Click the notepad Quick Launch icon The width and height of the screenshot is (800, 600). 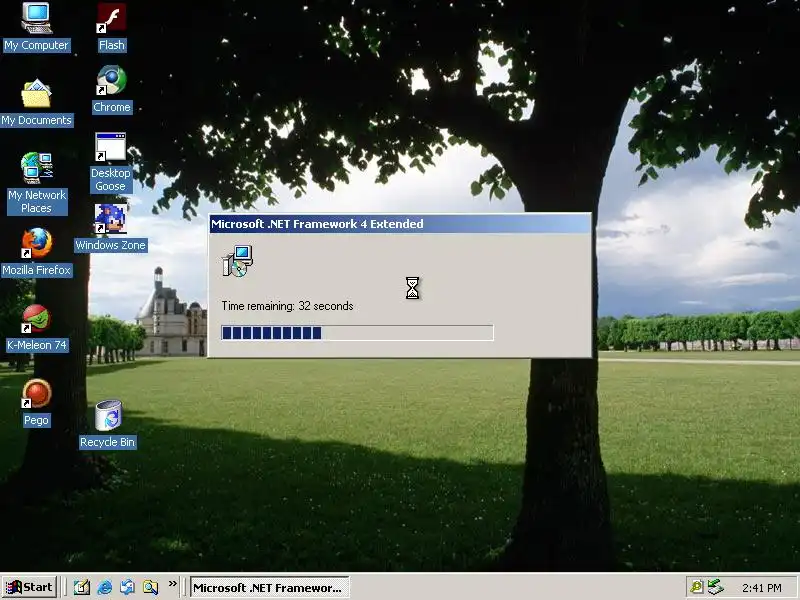(x=82, y=587)
